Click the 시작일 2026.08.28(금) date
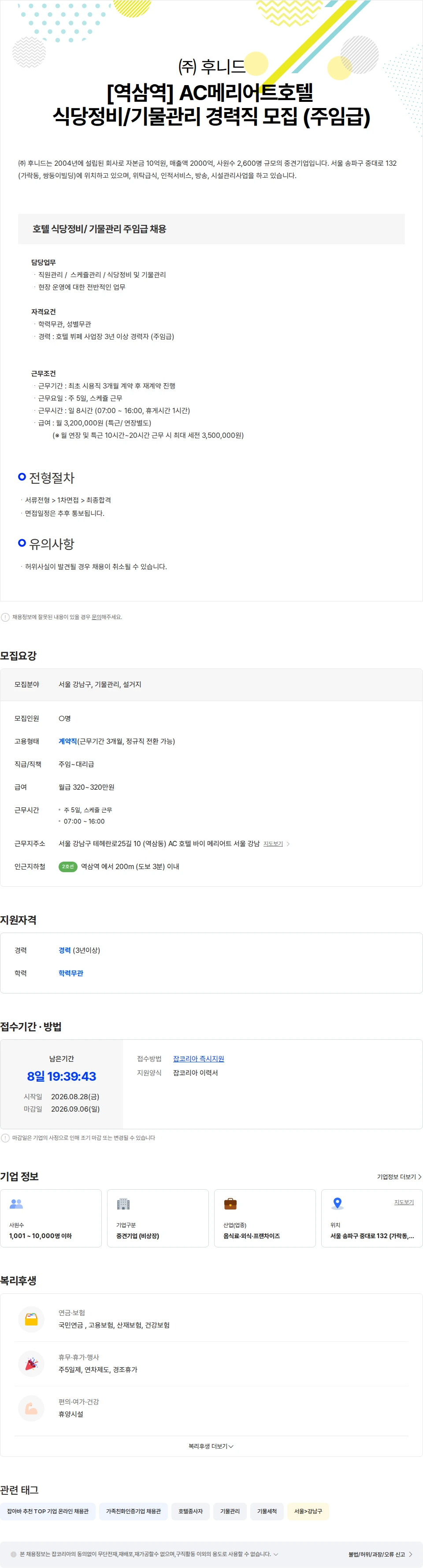Image resolution: width=423 pixels, height=1568 pixels. [x=75, y=1096]
